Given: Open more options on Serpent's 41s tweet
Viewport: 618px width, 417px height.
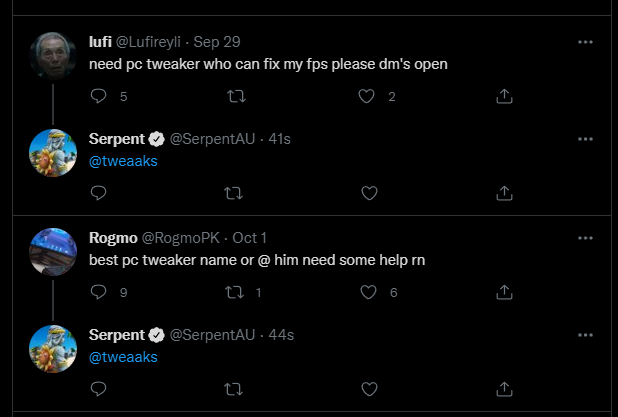Looking at the screenshot, I should (585, 139).
